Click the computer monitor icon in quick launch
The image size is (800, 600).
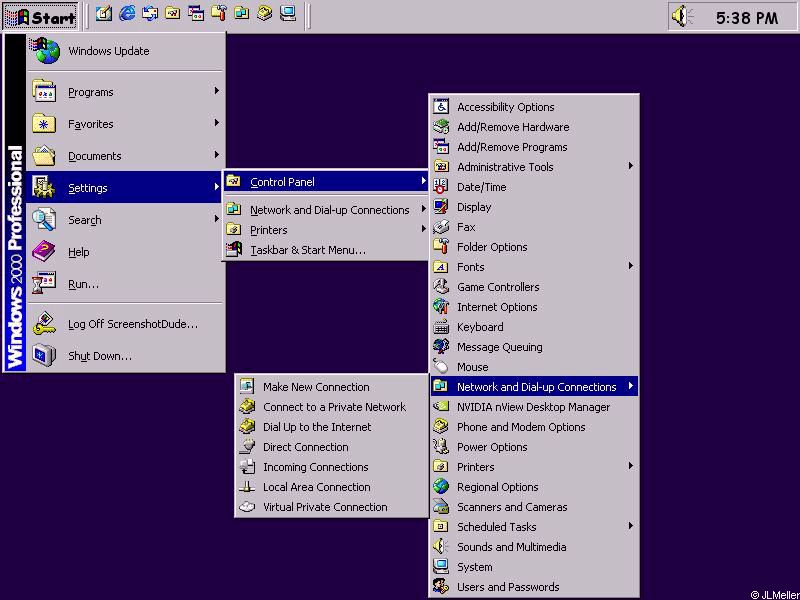click(288, 14)
